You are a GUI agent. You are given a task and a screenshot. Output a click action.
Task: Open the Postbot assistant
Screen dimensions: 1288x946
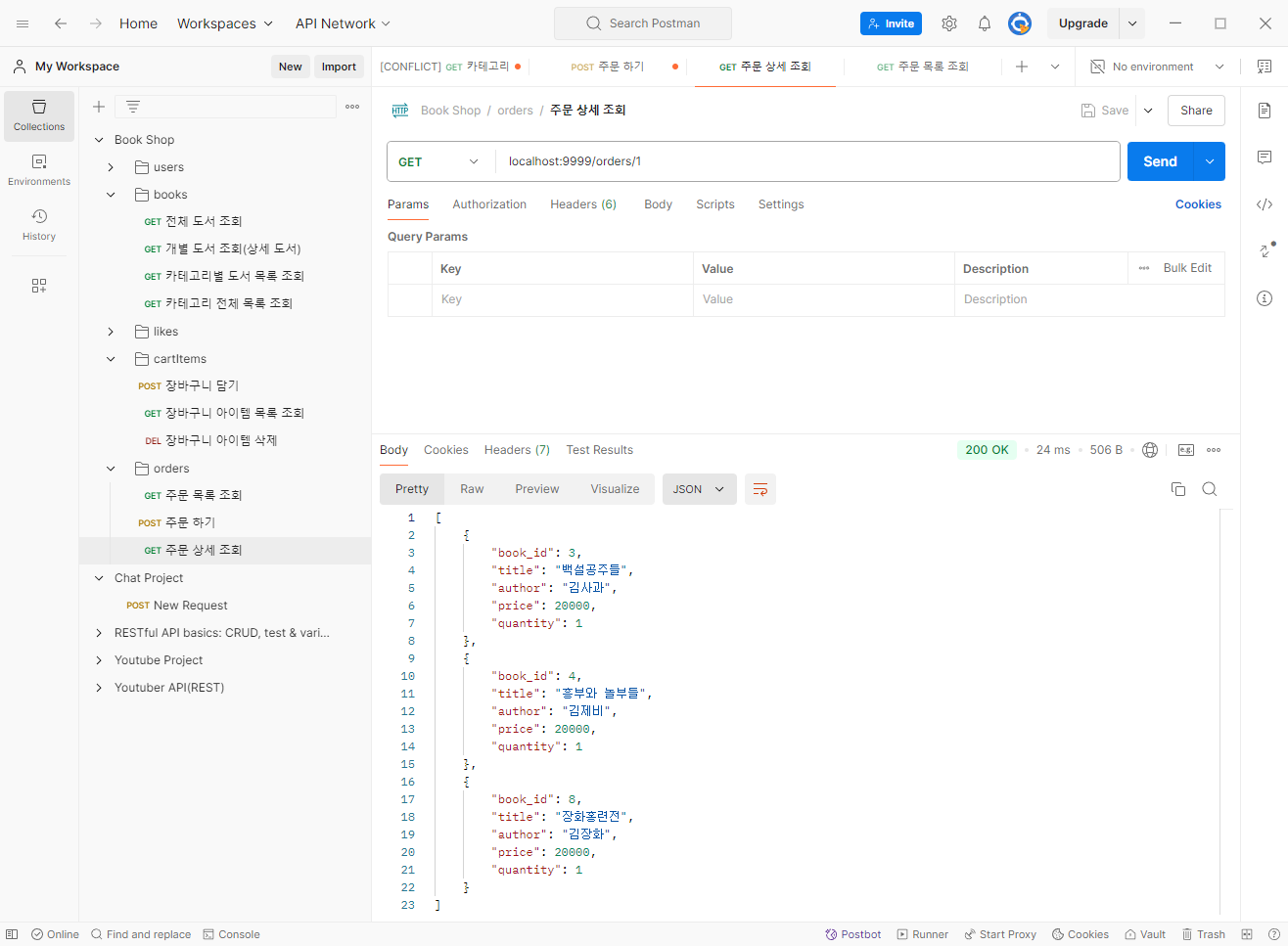[853, 934]
